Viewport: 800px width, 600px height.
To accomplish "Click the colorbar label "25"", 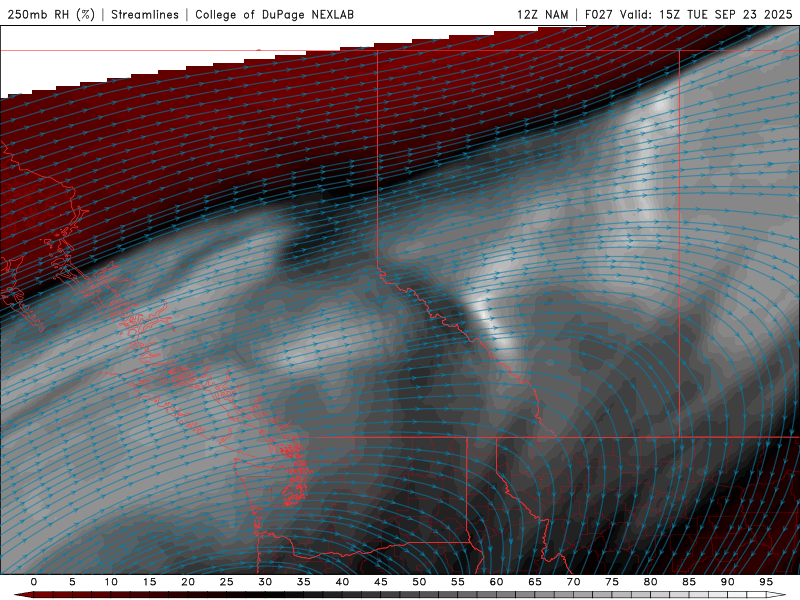I will click(227, 582).
